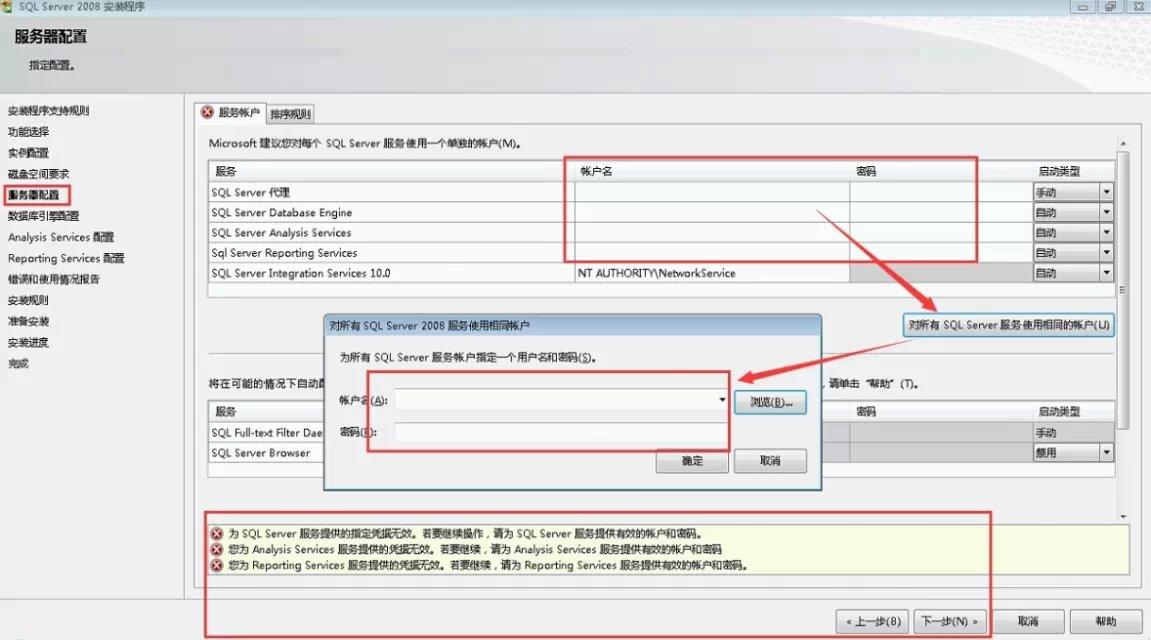This screenshot has width=1151, height=640.
Task: Click password cell for SQL Server Analysis Services
Action: 941,233
